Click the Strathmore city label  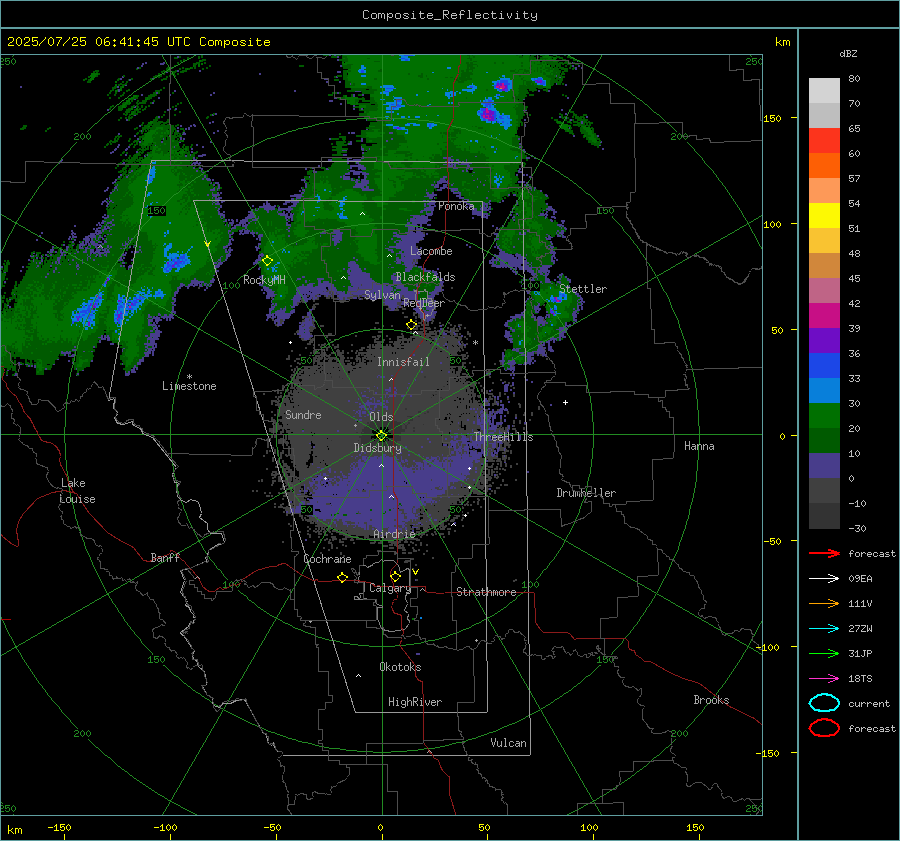tap(486, 592)
